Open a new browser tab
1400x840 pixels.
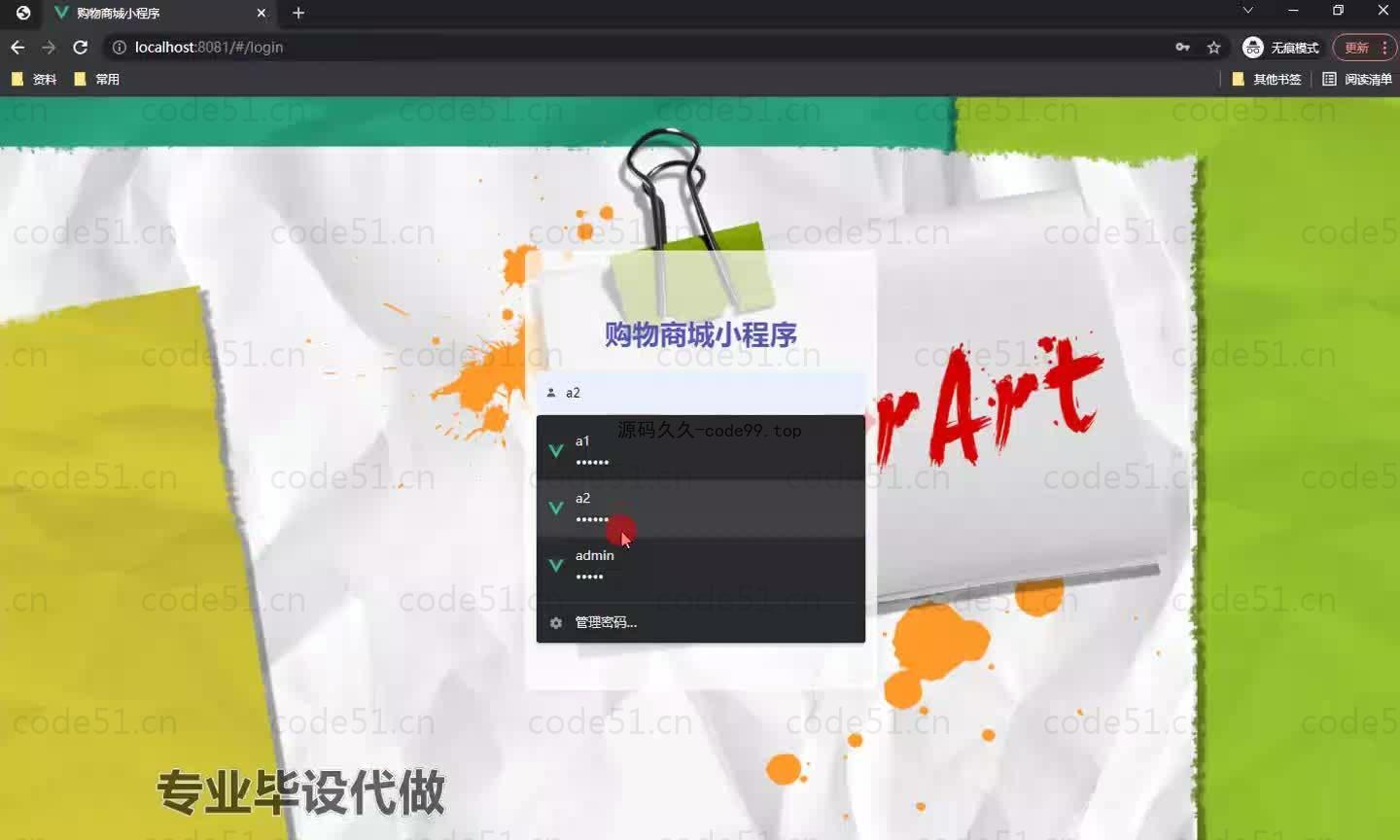298,13
